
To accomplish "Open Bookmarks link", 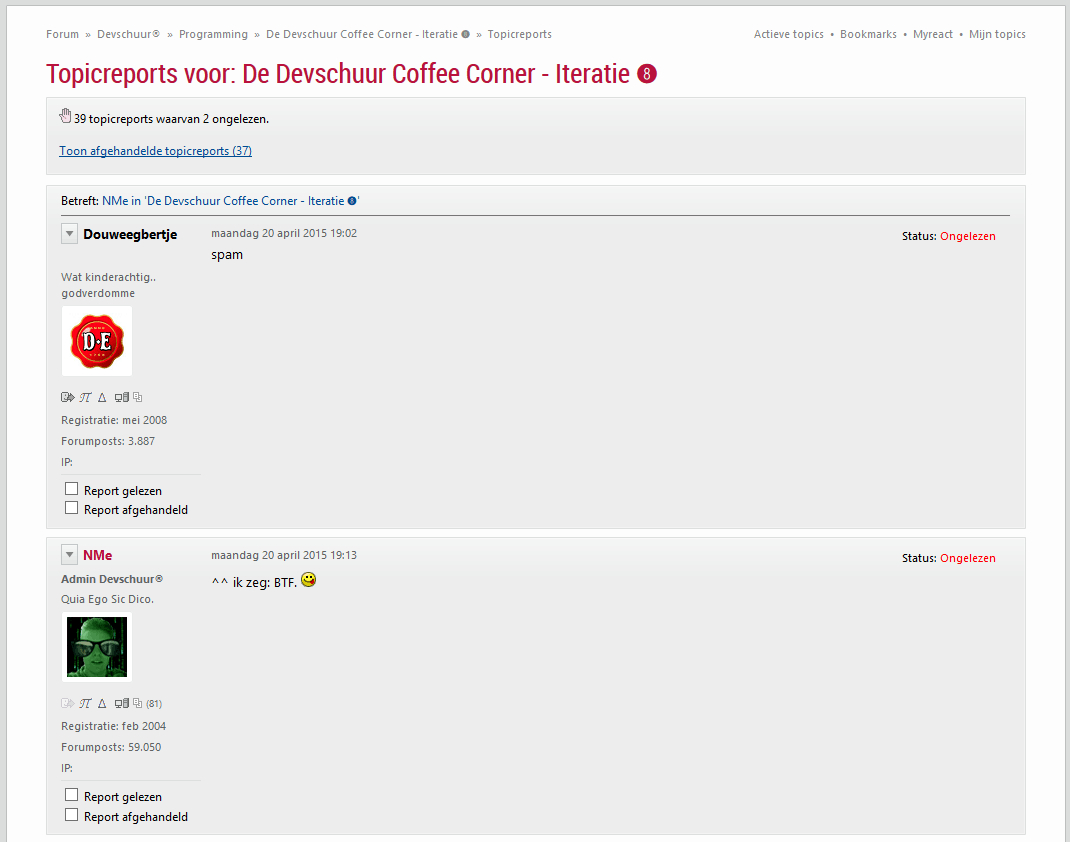I will 868,34.
